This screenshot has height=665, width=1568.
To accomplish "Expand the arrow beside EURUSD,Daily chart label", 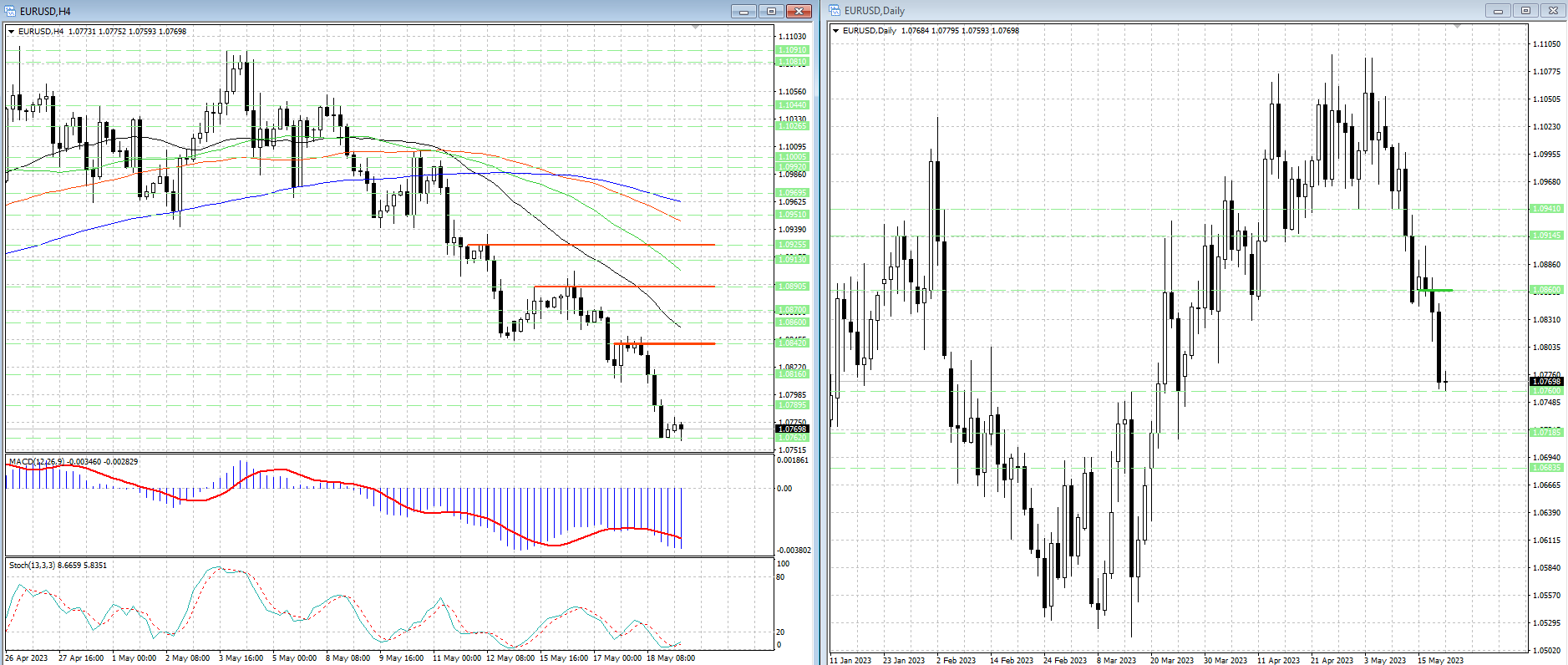I will click(x=835, y=31).
